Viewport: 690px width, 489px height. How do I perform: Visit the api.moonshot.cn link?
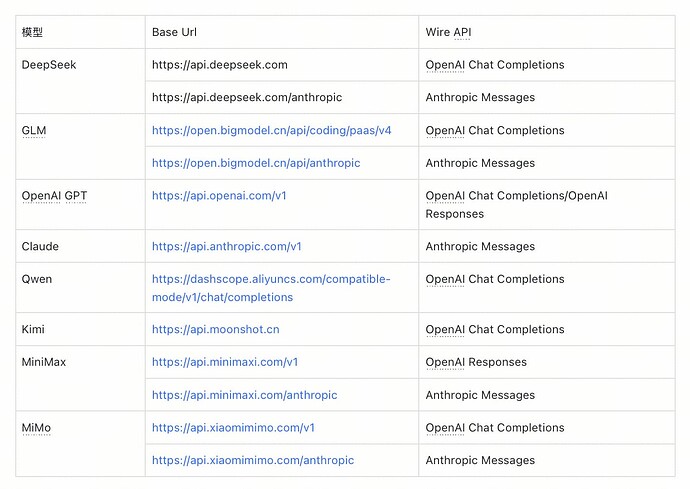[216, 329]
